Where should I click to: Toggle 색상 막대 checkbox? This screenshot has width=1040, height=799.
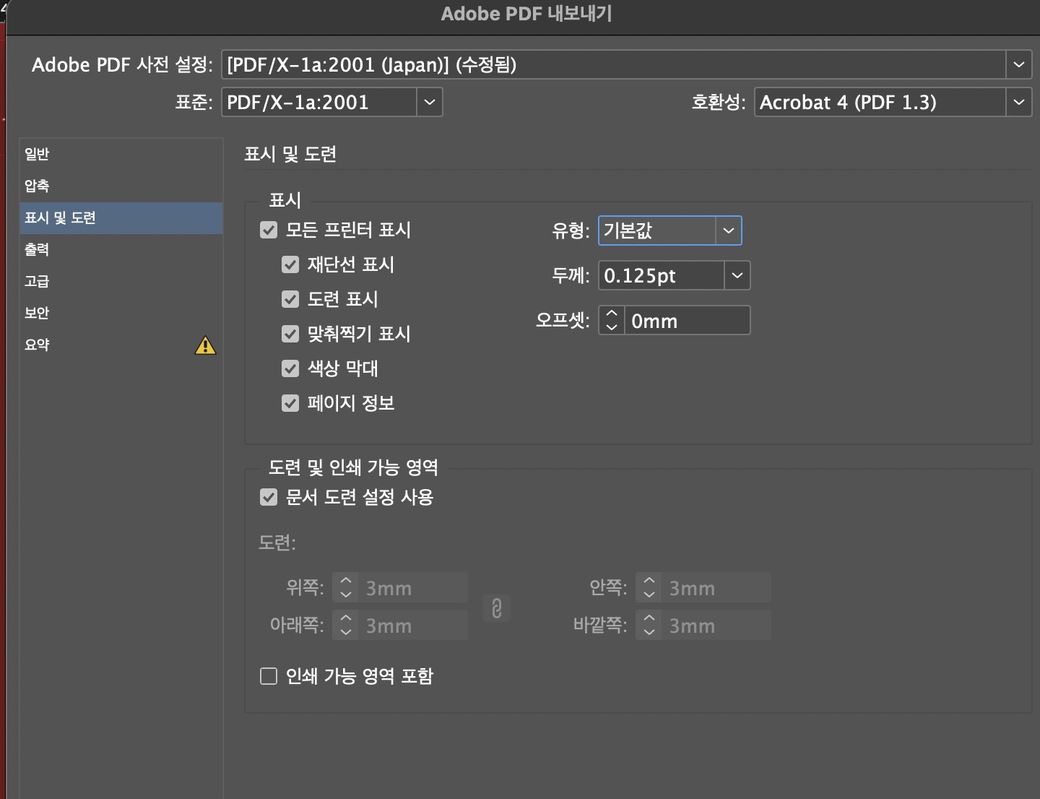(291, 368)
